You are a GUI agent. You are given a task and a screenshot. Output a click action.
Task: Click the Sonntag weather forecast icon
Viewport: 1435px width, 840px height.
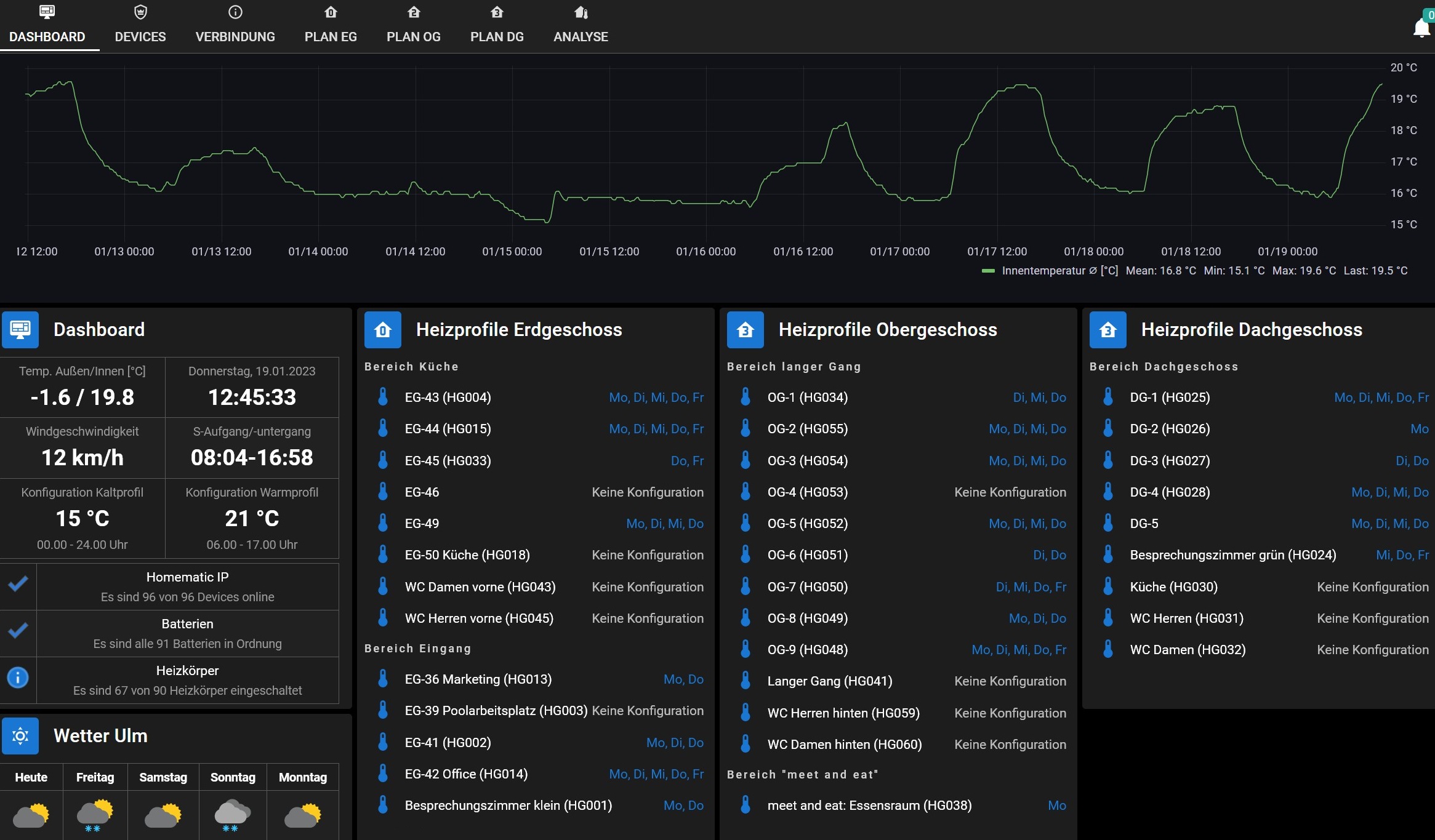pos(232,815)
